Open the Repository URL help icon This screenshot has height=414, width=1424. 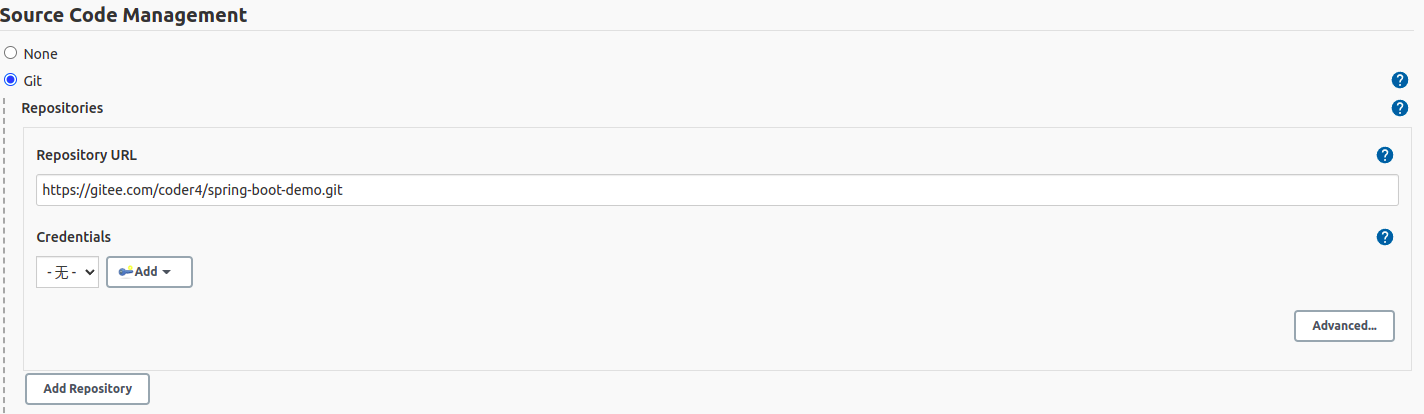(1385, 155)
